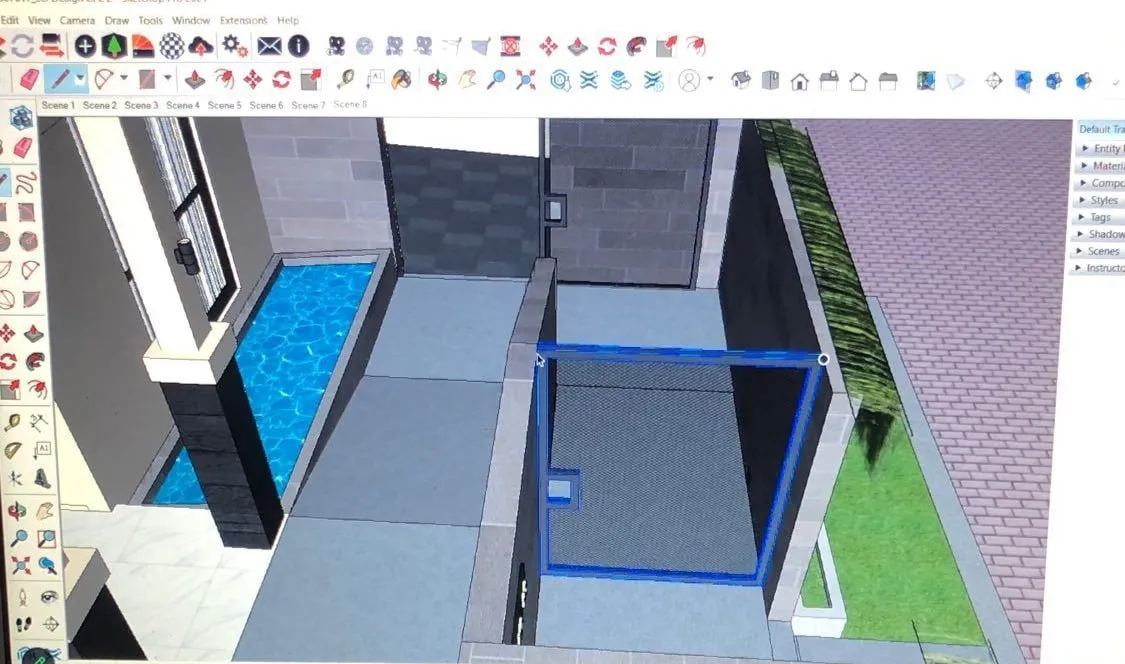
Task: Select the Position Camera tool
Action: point(22,597)
